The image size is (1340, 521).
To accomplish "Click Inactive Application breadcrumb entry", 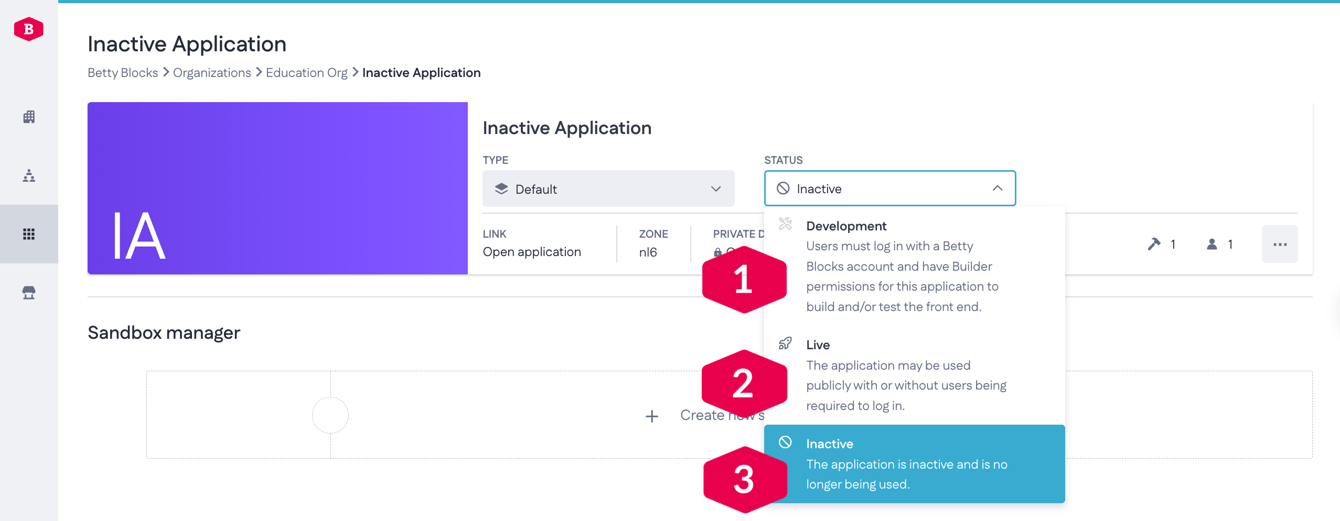I will [421, 73].
